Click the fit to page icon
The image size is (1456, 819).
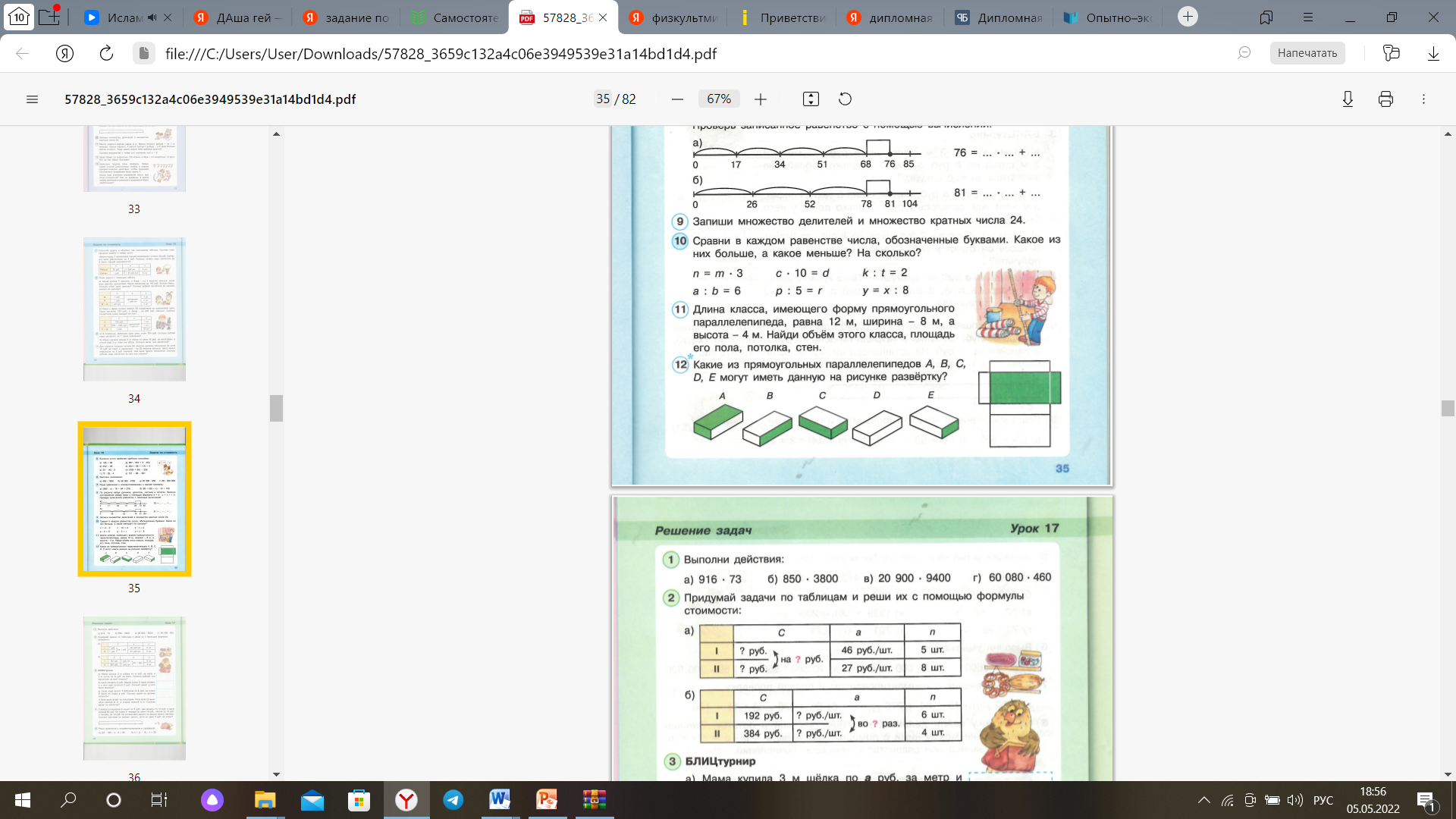811,99
